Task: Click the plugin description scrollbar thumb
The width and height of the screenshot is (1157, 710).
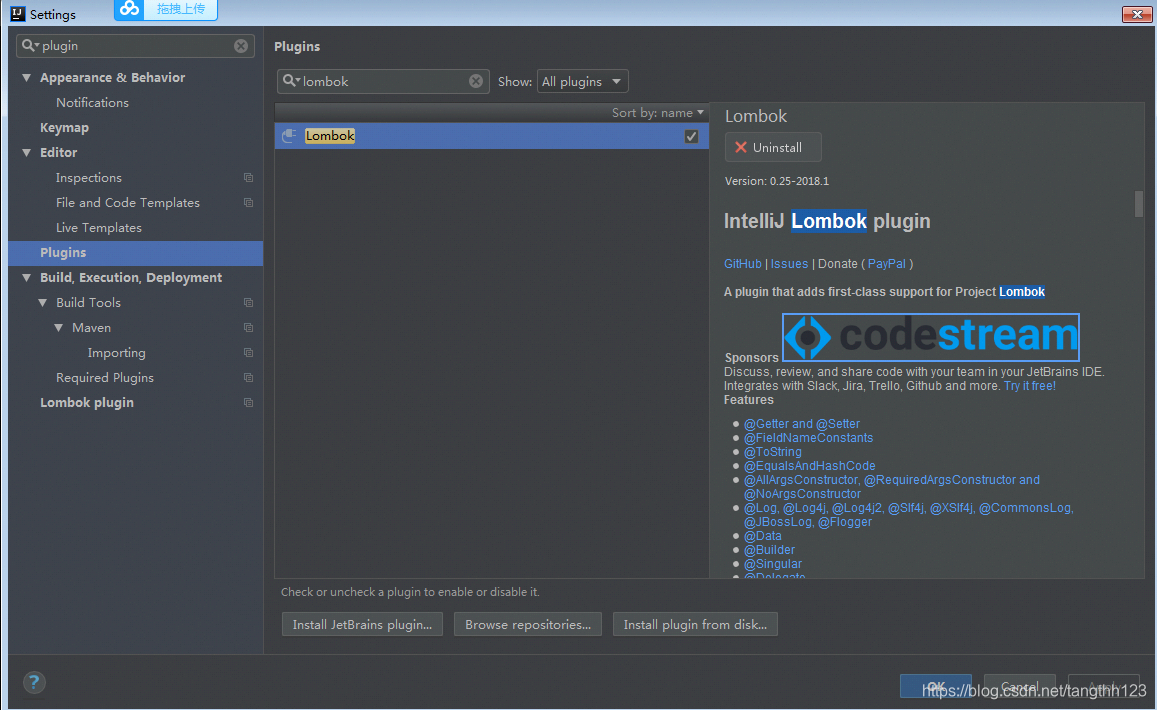Action: point(1139,204)
